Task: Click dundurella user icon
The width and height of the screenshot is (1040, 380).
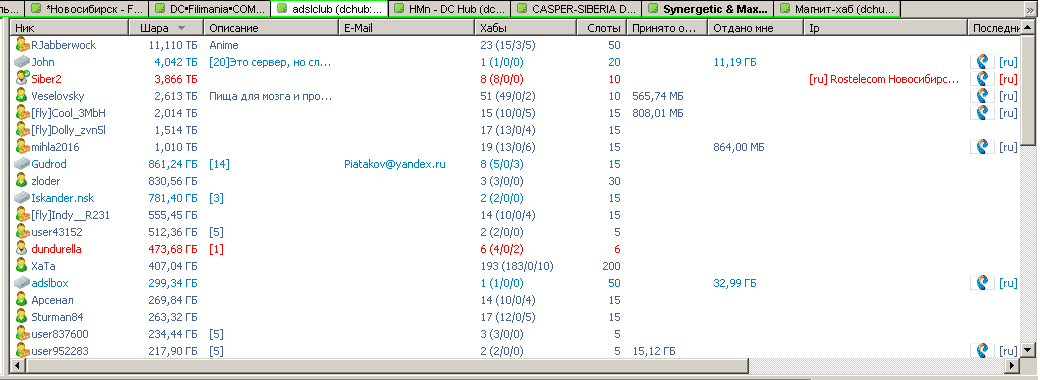Action: 23,249
